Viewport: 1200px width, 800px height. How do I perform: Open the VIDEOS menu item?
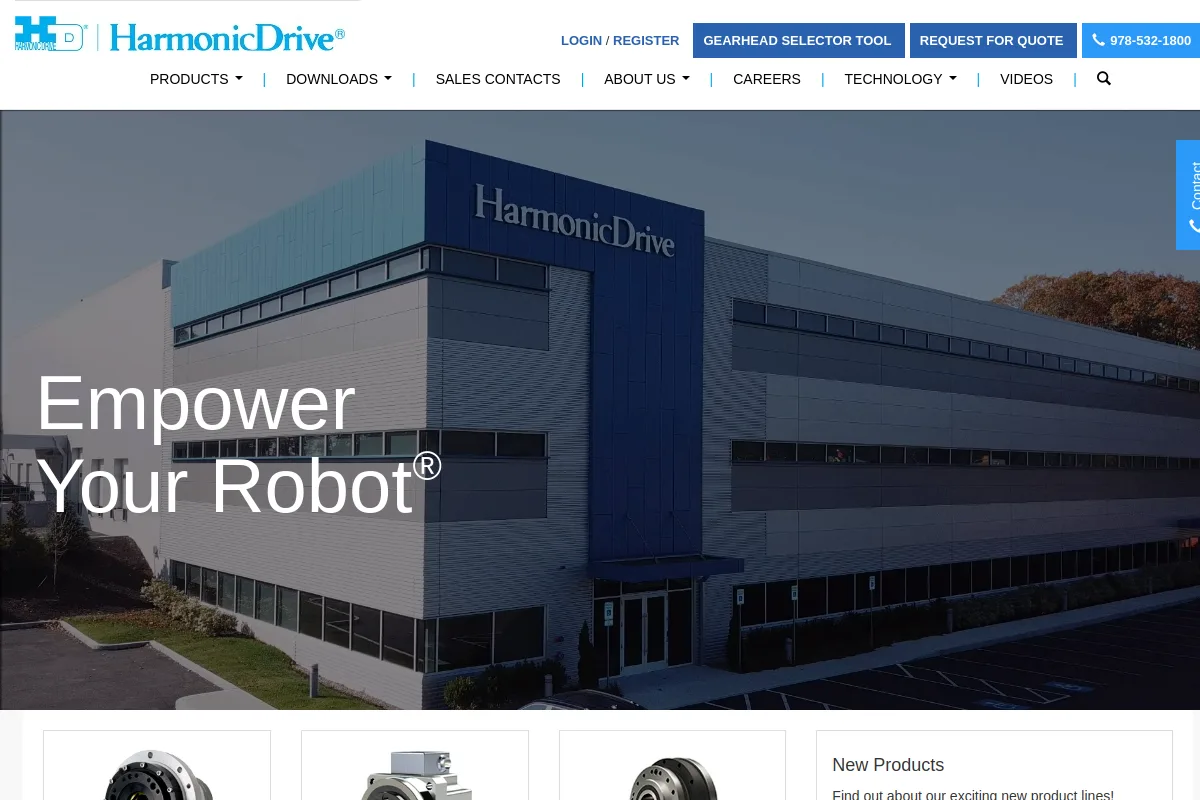point(1026,79)
